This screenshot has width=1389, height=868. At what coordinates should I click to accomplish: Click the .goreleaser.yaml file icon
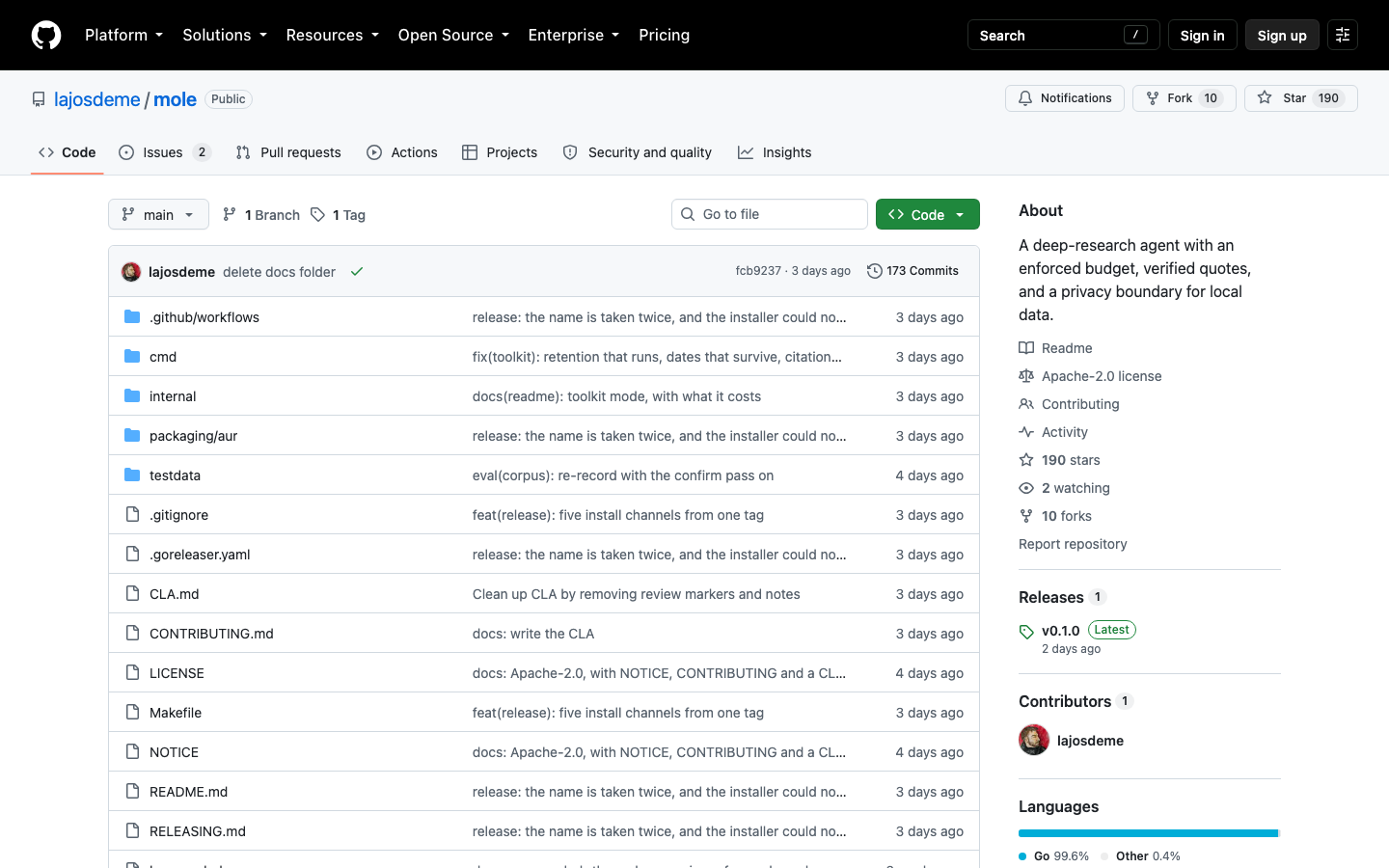coord(132,555)
